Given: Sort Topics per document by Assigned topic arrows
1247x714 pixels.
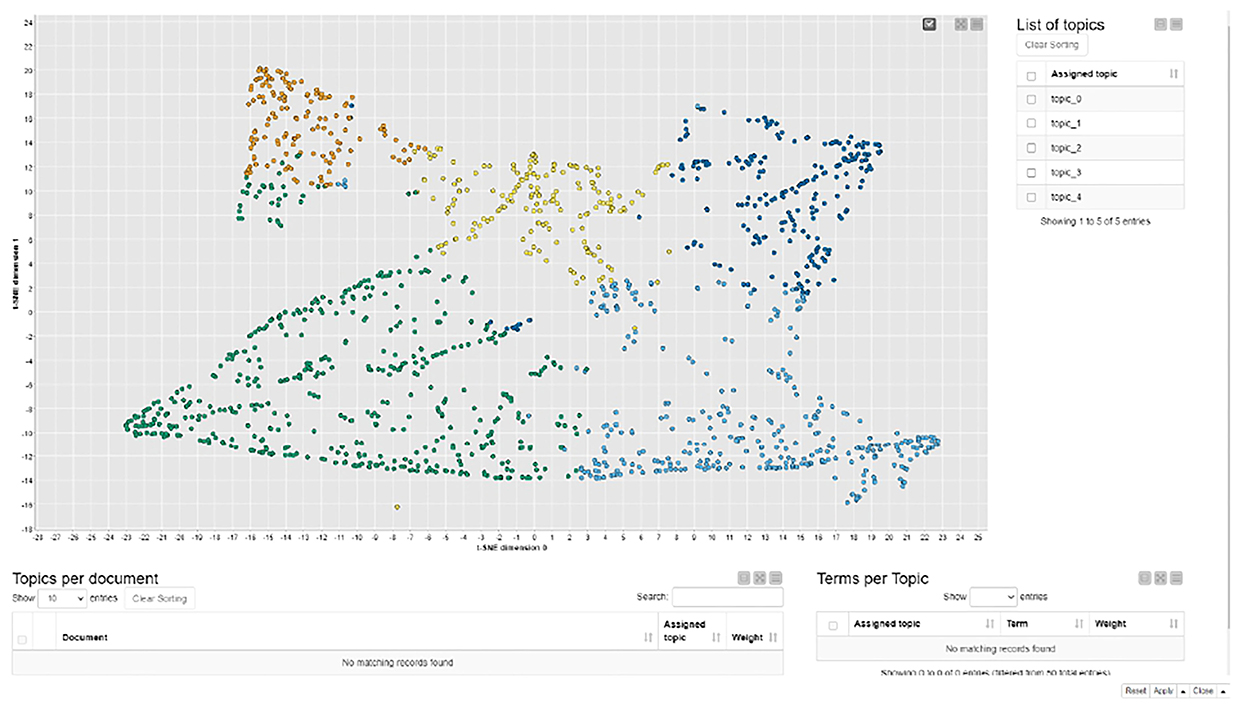Looking at the screenshot, I should tap(716, 637).
